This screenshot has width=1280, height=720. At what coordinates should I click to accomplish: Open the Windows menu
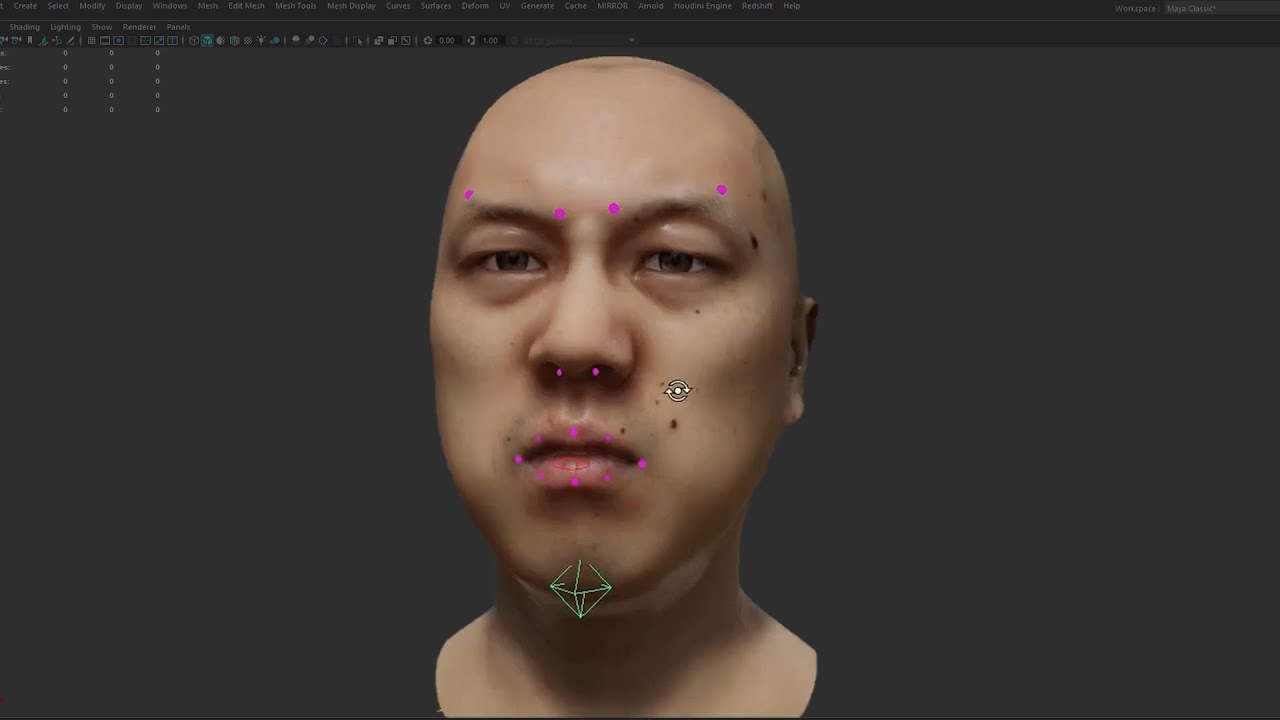click(169, 6)
